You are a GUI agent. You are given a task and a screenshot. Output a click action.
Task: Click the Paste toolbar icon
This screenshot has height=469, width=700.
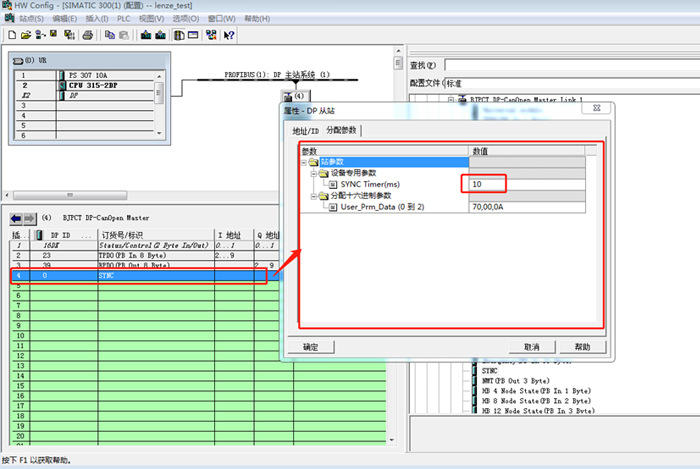click(124, 35)
